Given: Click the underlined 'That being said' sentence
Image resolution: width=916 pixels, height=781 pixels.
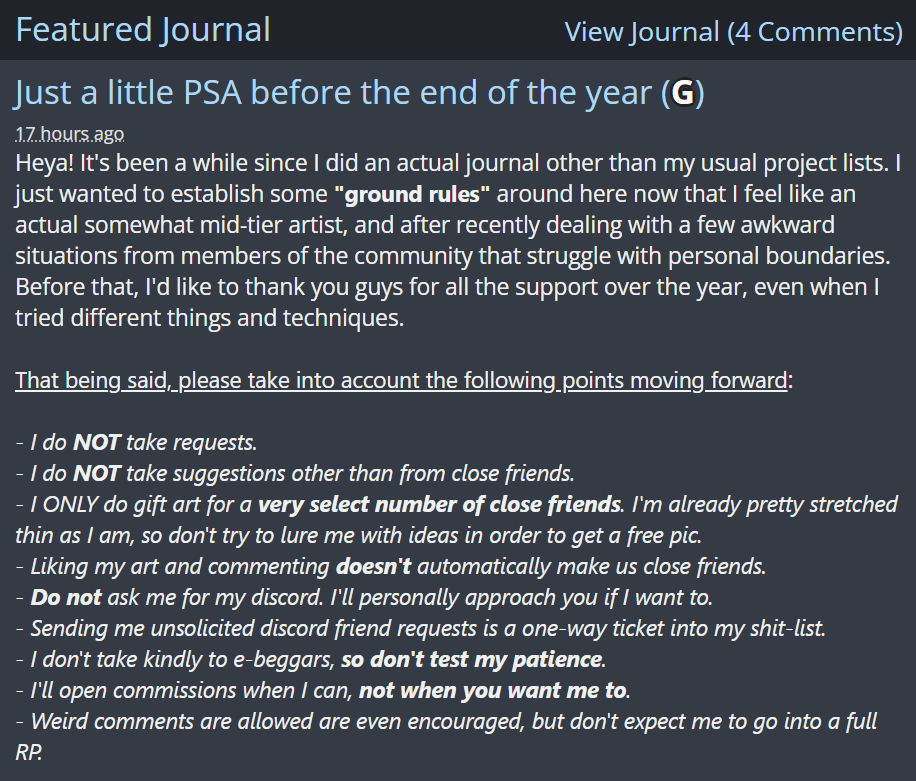Looking at the screenshot, I should (400, 381).
